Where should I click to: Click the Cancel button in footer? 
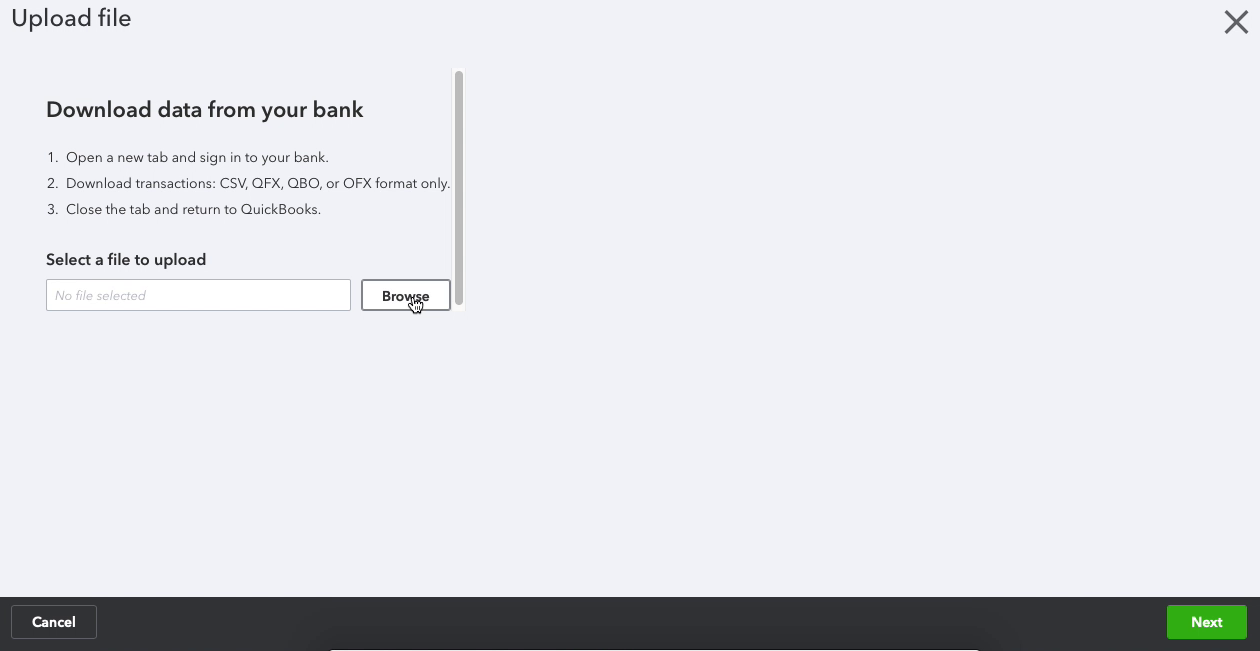(54, 622)
